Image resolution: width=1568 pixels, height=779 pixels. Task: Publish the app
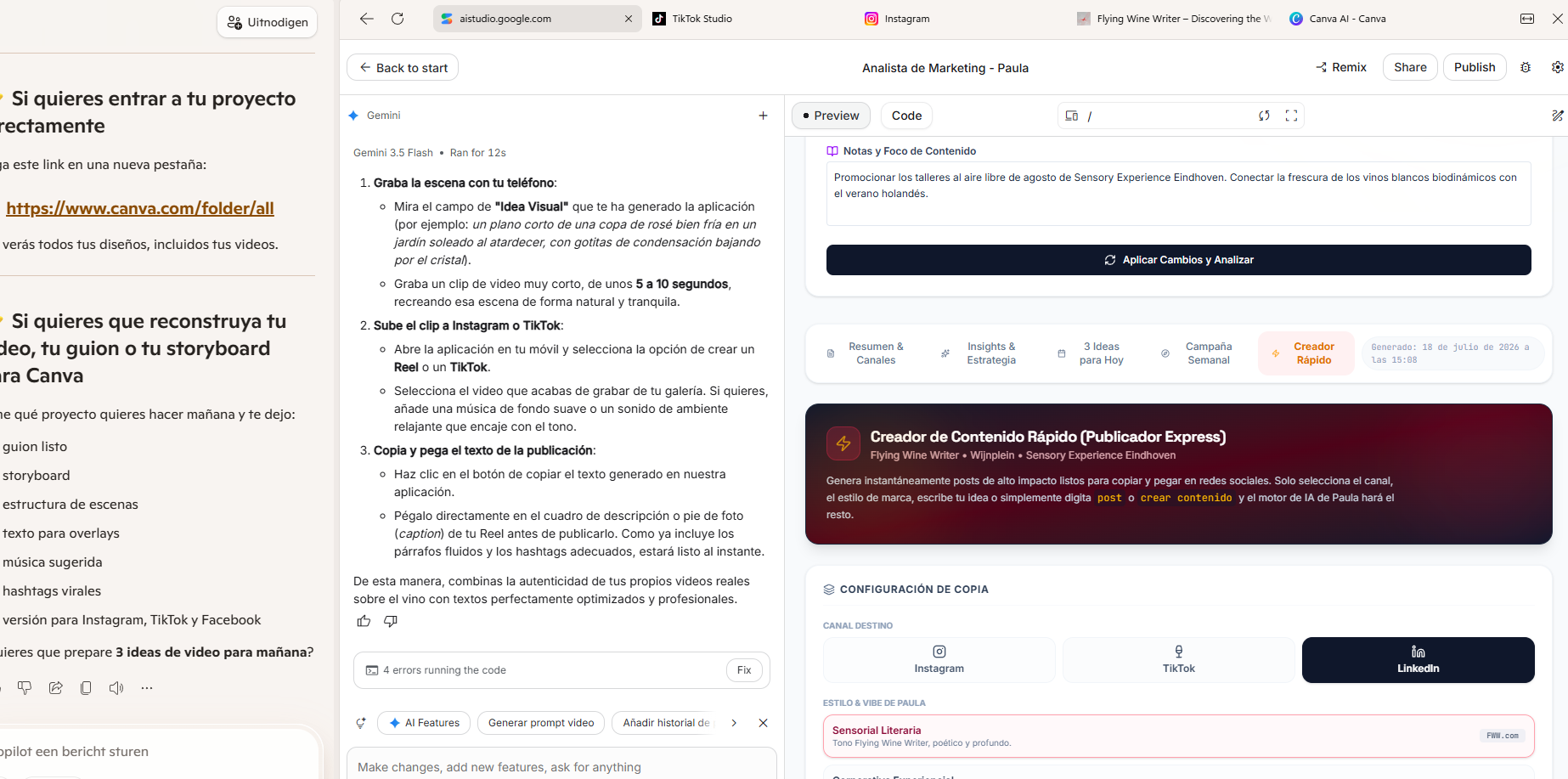(1475, 67)
